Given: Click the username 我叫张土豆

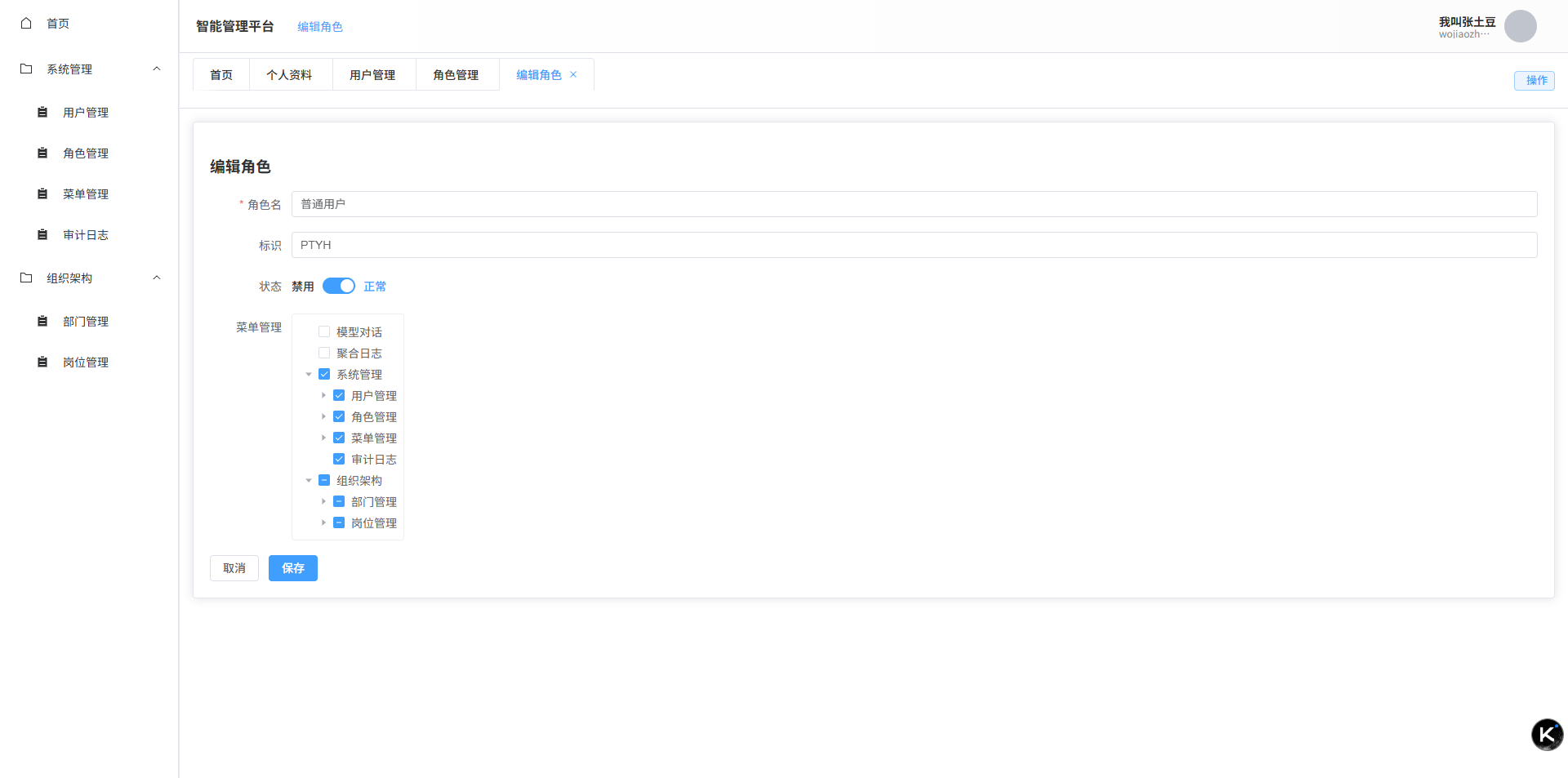Looking at the screenshot, I should [x=1467, y=21].
